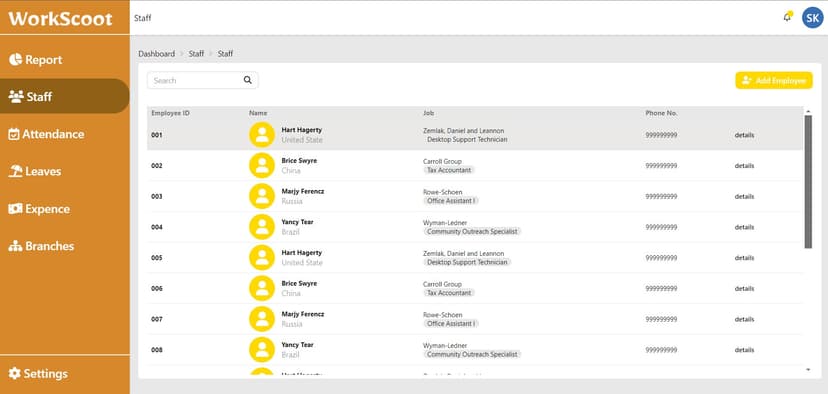Click avatar of employee 006
The image size is (828, 394).
click(262, 288)
